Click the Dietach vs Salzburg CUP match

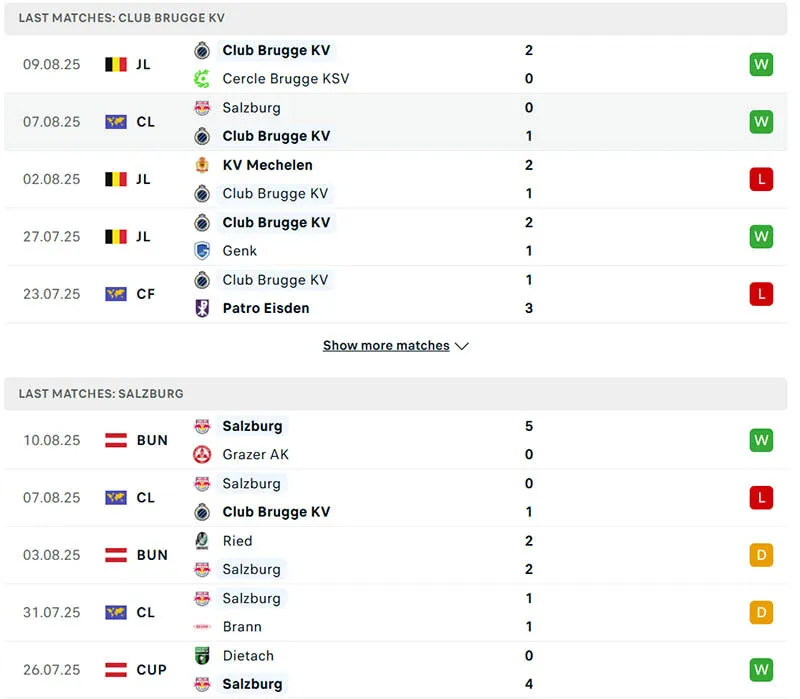tap(400, 669)
